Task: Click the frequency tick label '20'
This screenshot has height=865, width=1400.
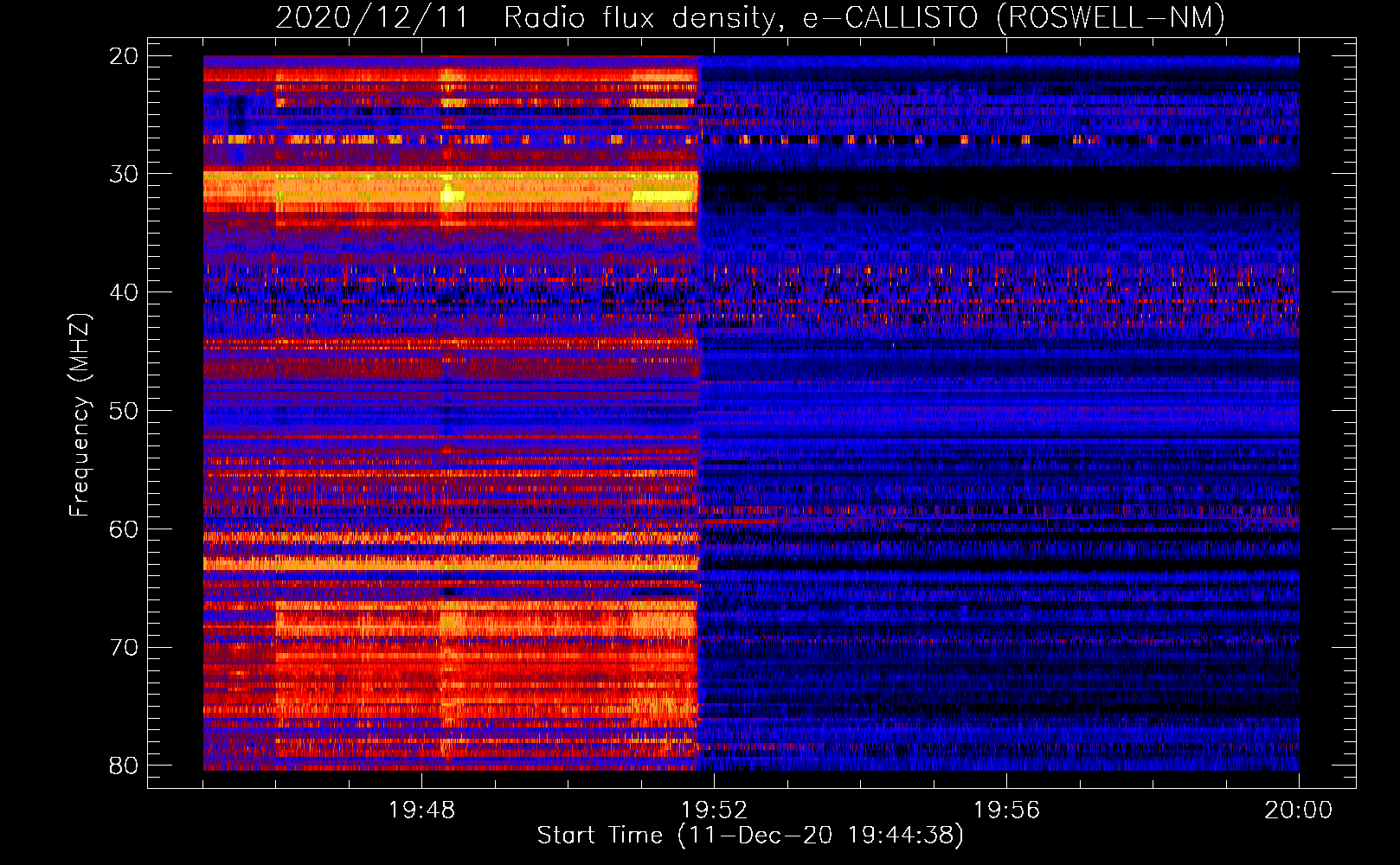Action: tap(124, 56)
